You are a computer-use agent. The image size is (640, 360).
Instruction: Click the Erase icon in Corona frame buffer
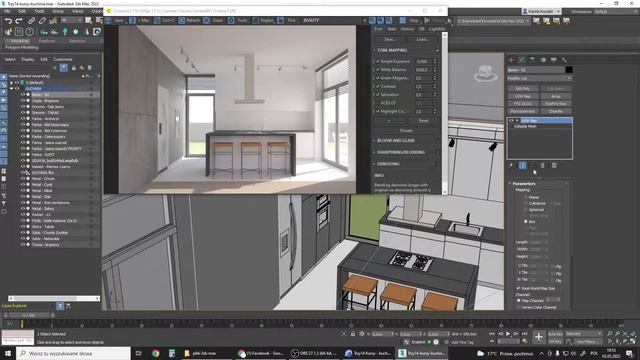coord(207,20)
